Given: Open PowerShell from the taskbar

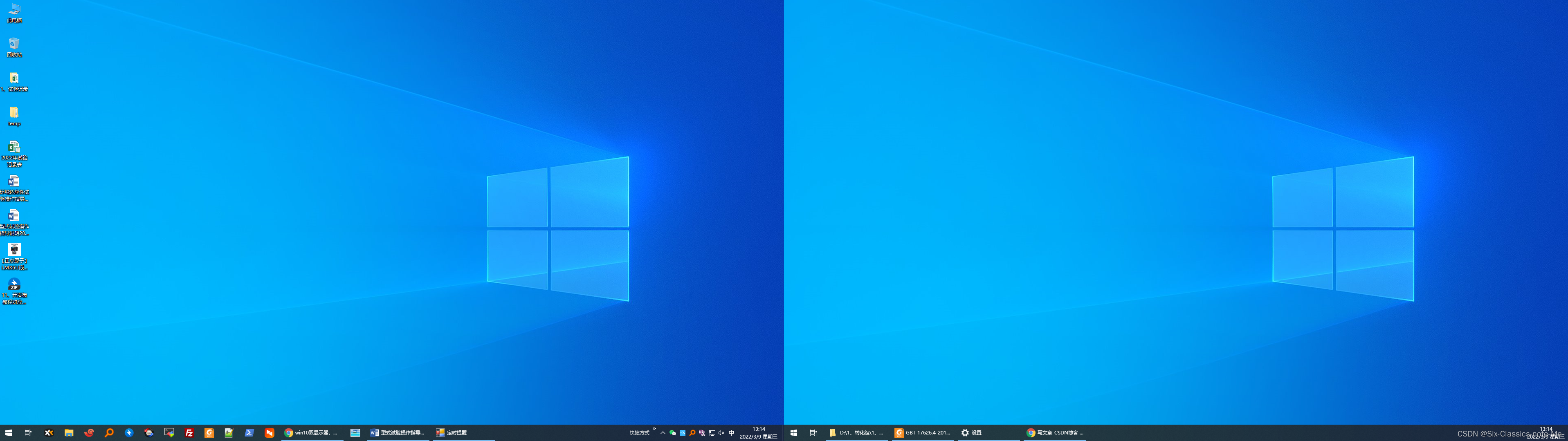Looking at the screenshot, I should (249, 432).
